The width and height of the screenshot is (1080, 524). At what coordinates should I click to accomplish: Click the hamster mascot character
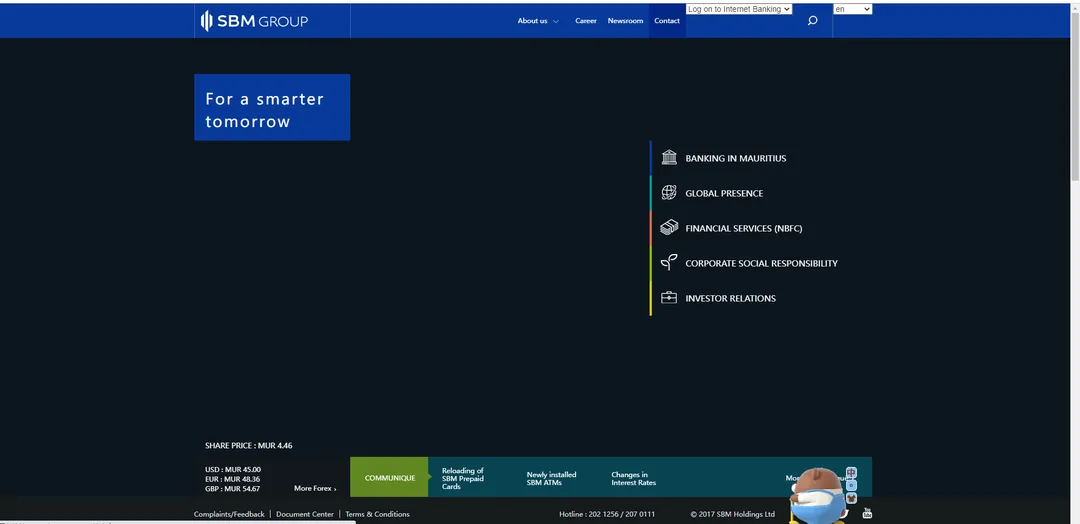click(x=818, y=496)
